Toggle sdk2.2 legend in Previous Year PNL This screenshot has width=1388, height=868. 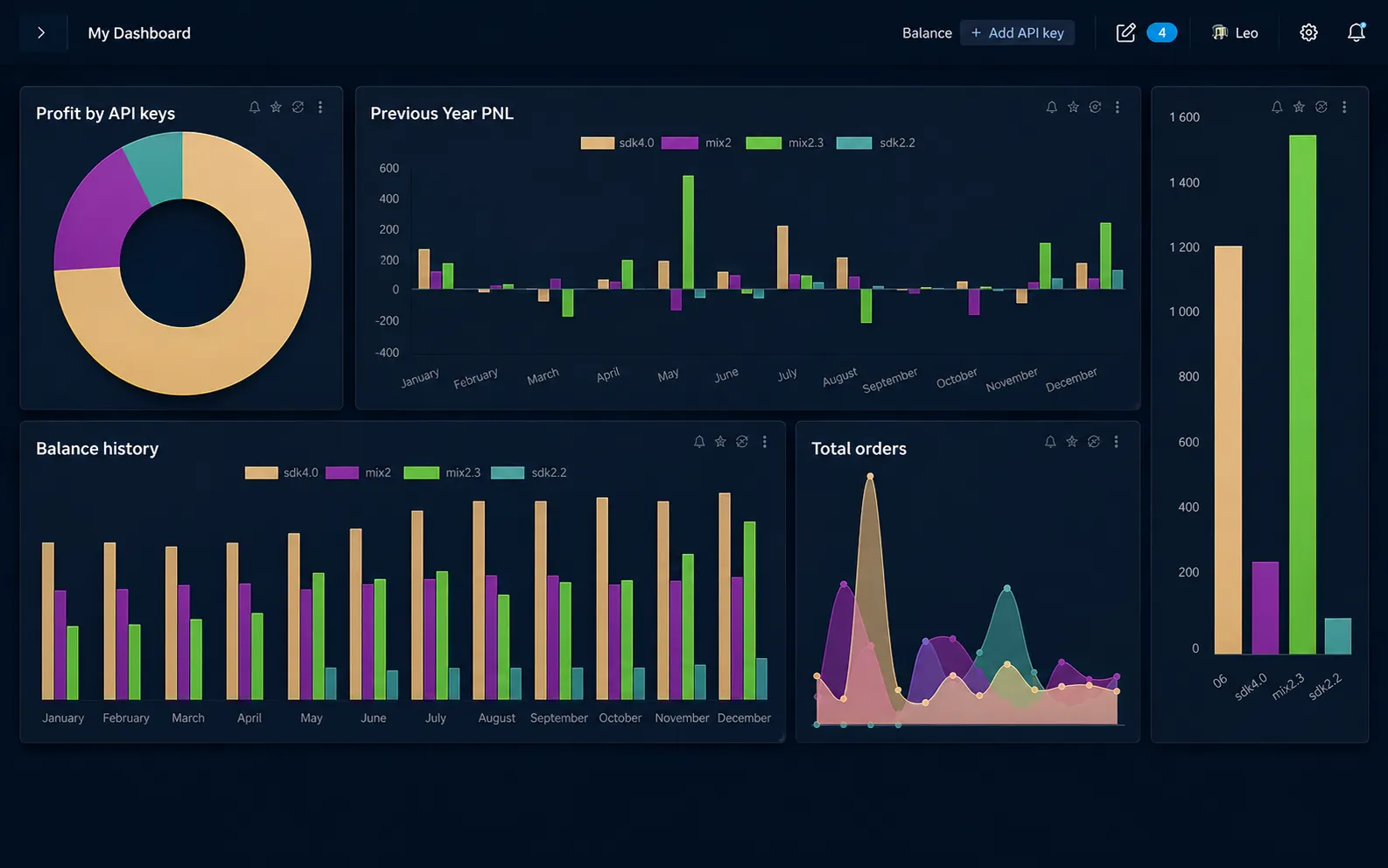(876, 143)
